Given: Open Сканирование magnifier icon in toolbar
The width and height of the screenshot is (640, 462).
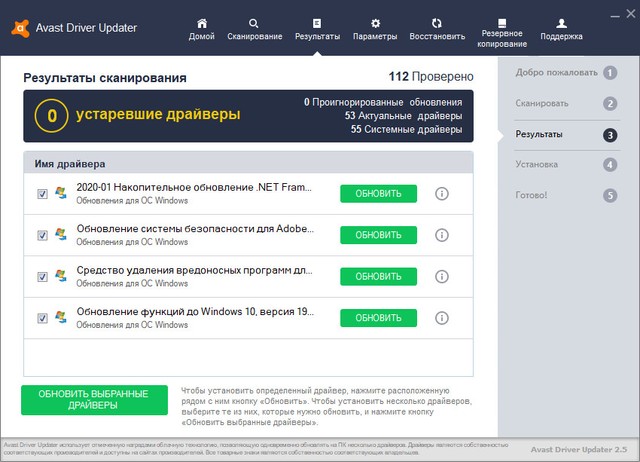Looking at the screenshot, I should pyautogui.click(x=253, y=23).
